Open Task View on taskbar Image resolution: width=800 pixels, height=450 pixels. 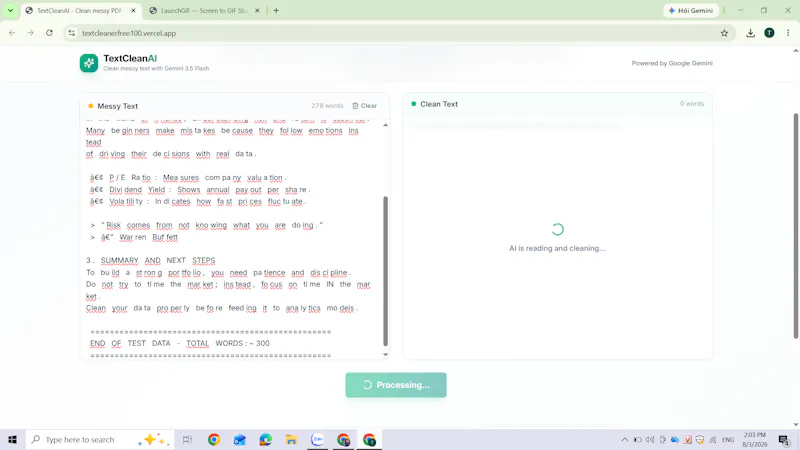pos(187,439)
